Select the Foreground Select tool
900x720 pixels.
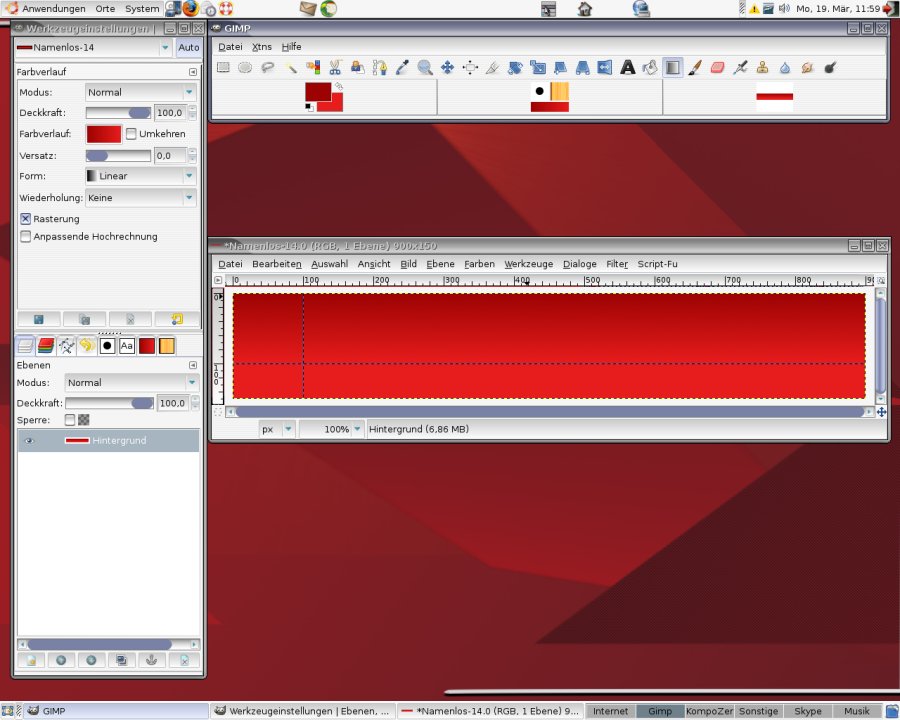pos(358,68)
